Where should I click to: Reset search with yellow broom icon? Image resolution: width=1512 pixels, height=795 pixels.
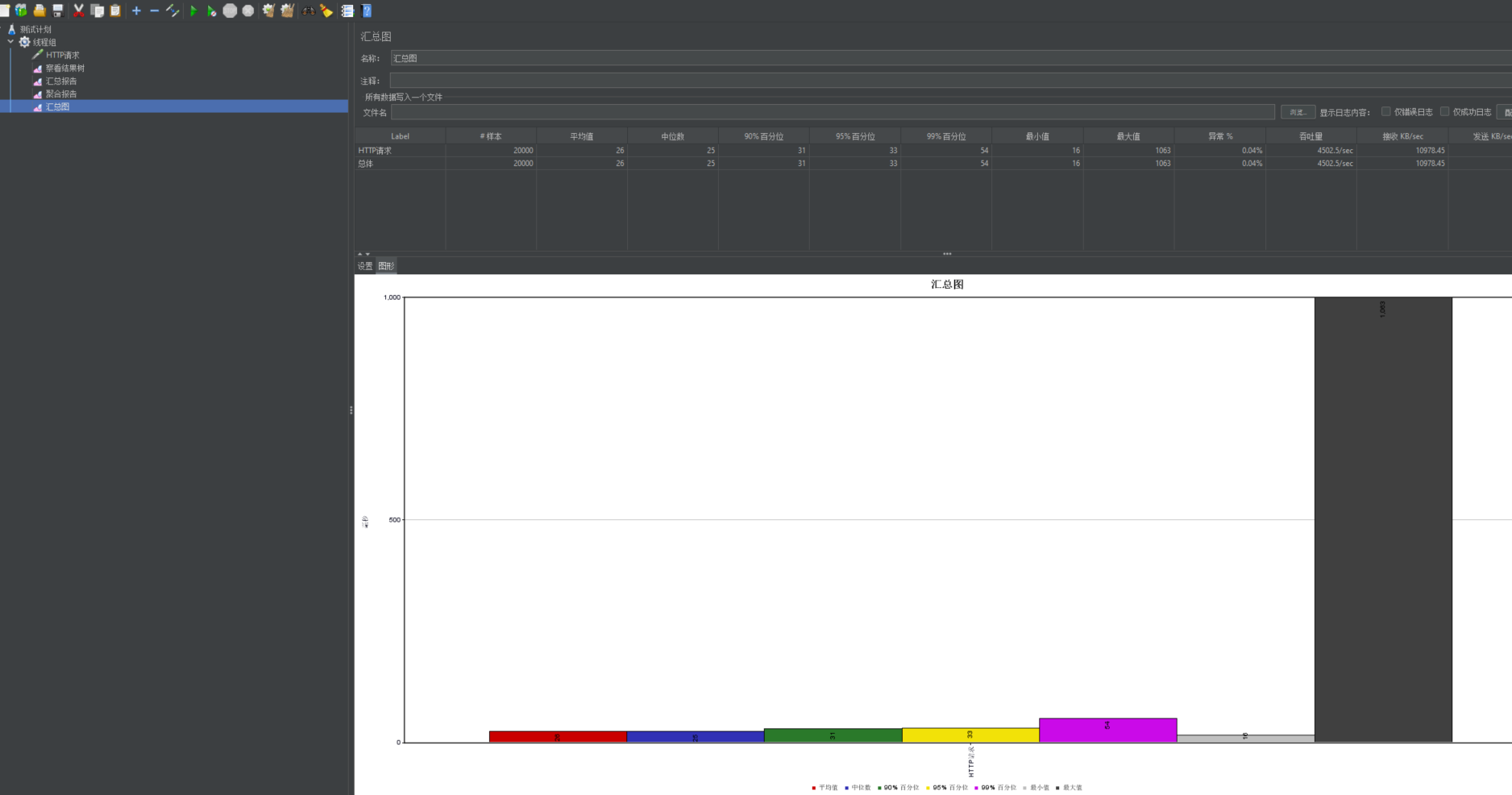click(326, 10)
